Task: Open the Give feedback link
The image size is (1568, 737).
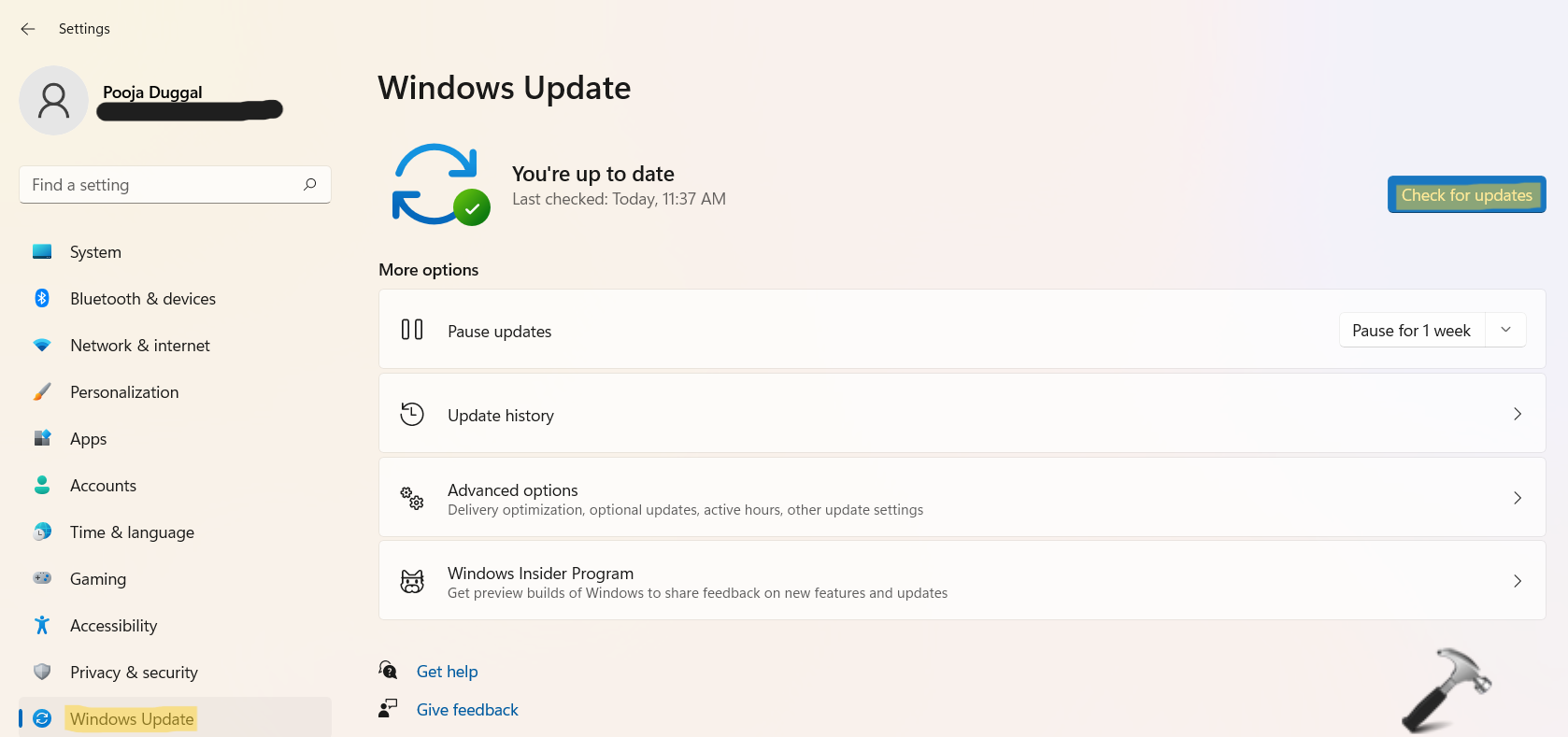Action: [467, 710]
